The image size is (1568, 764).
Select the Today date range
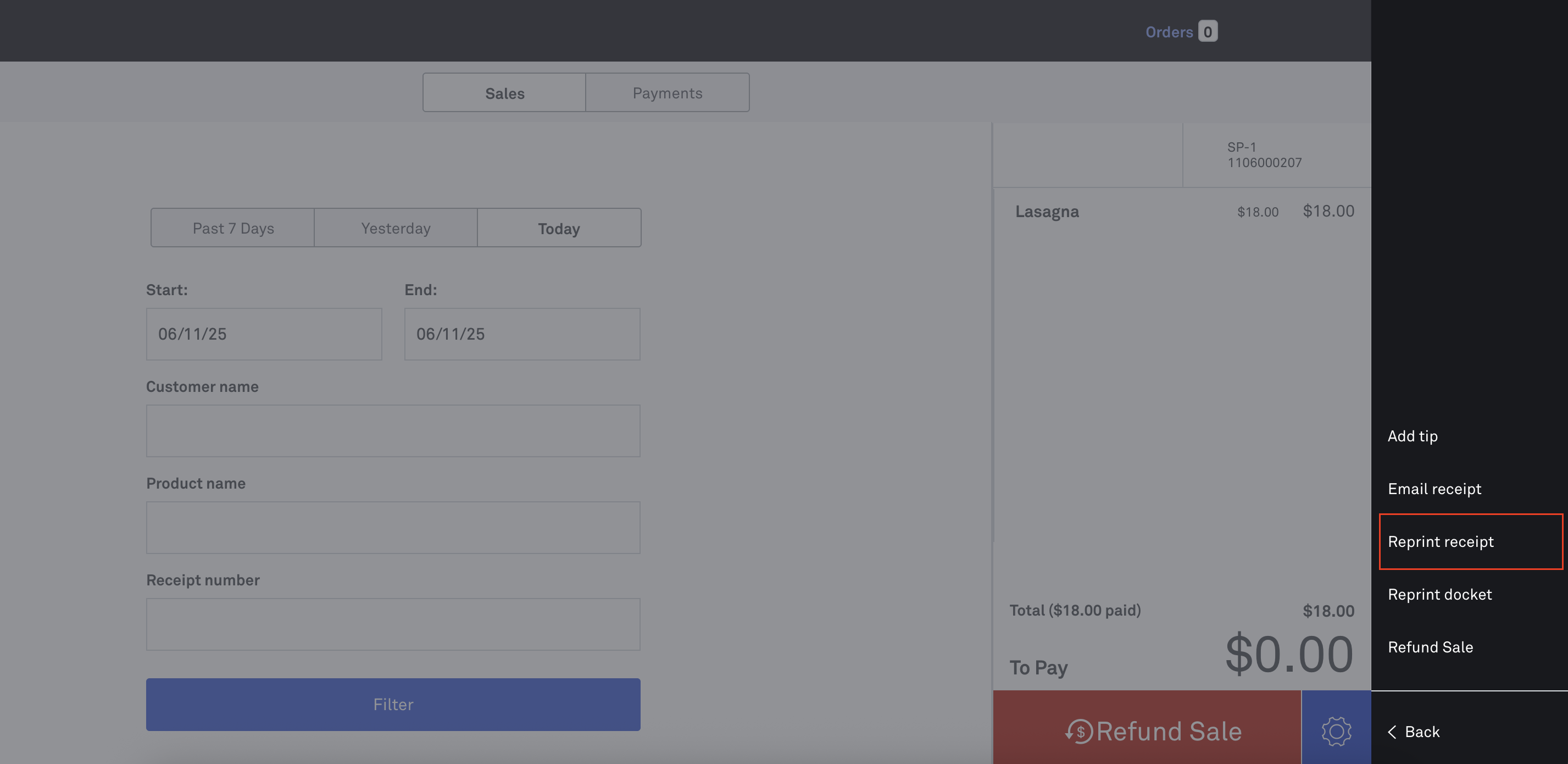click(x=559, y=228)
